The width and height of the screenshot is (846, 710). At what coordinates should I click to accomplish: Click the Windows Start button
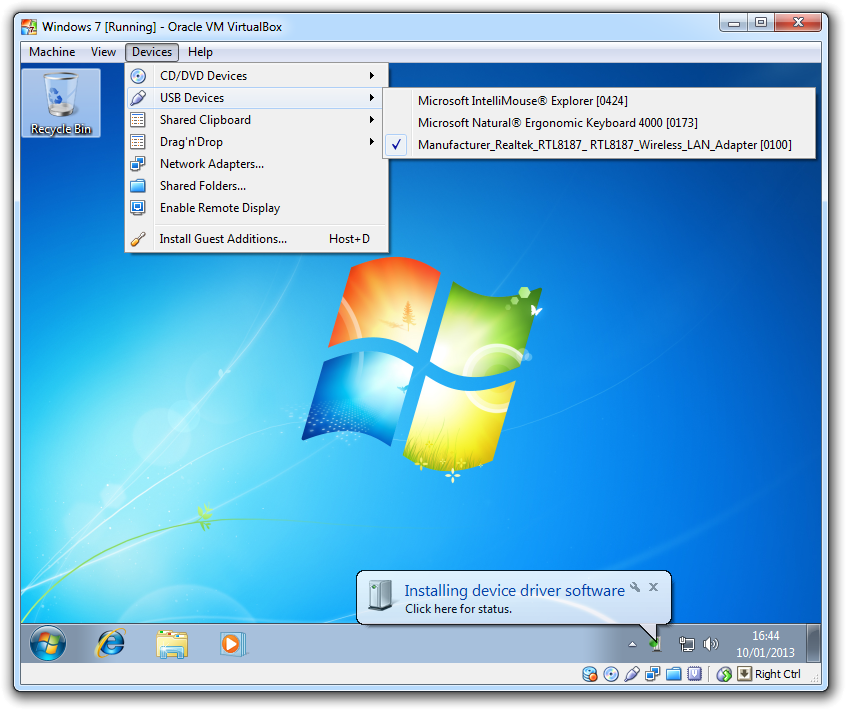48,643
